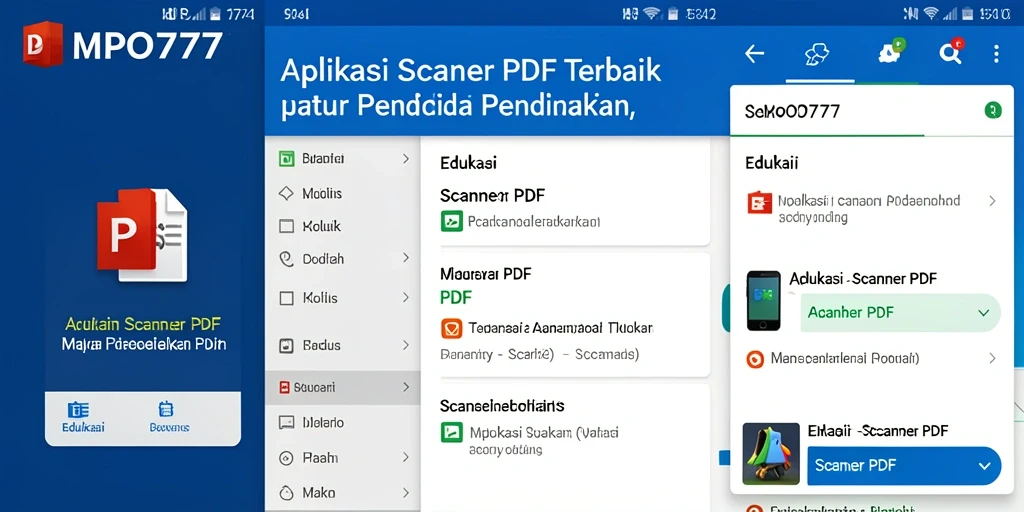Click the green PDF link text

[x=456, y=298]
